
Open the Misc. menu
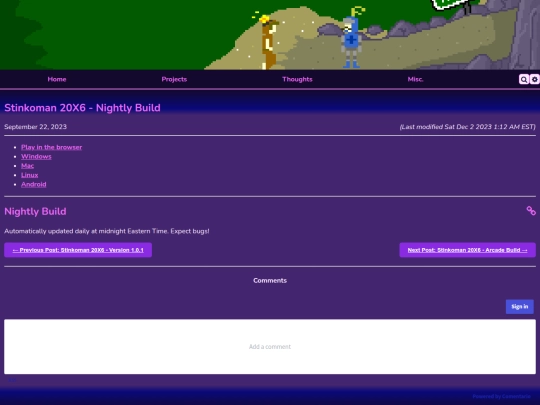[415, 79]
